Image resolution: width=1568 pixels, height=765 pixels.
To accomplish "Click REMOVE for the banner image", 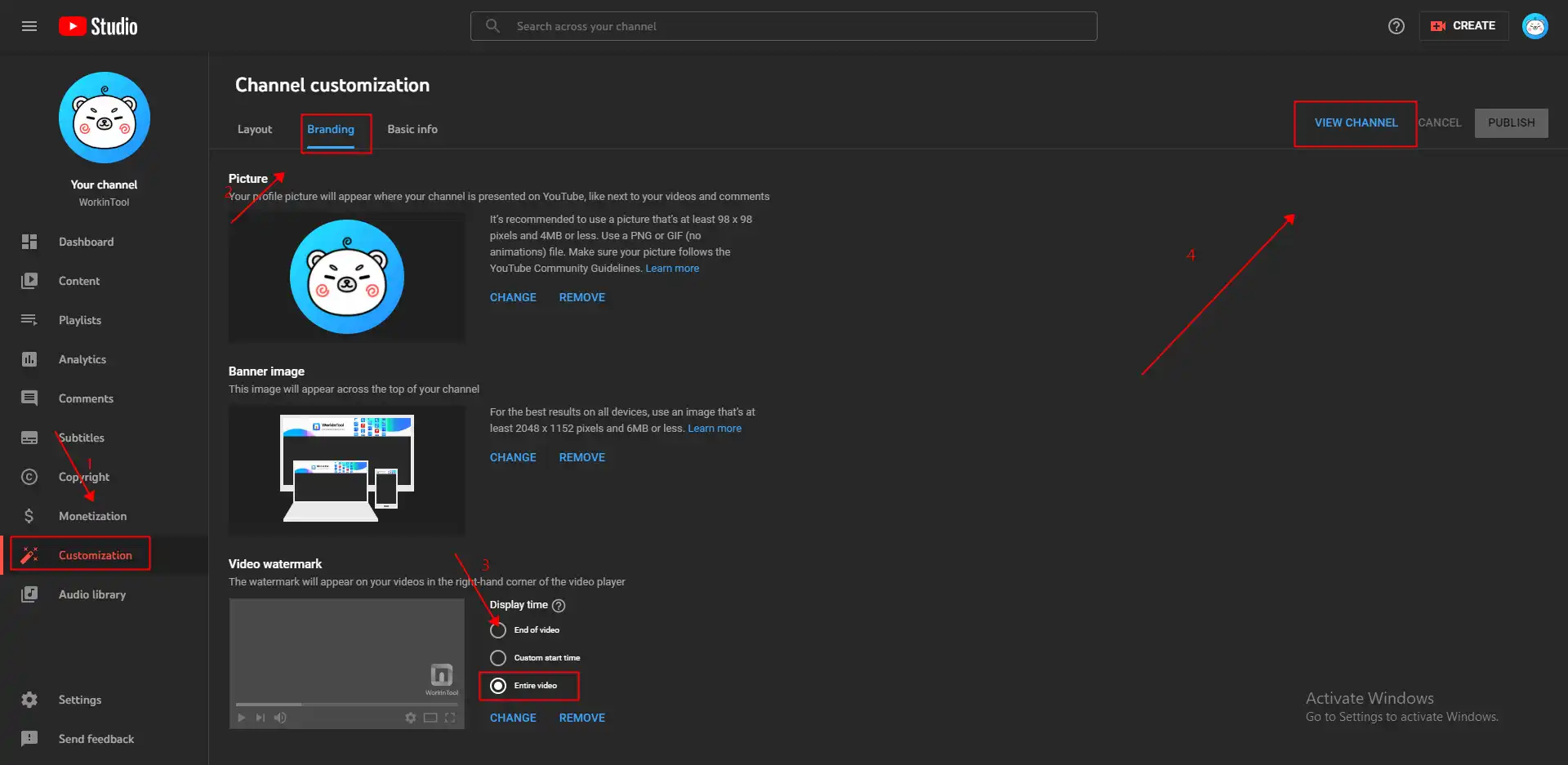I will pyautogui.click(x=582, y=458).
